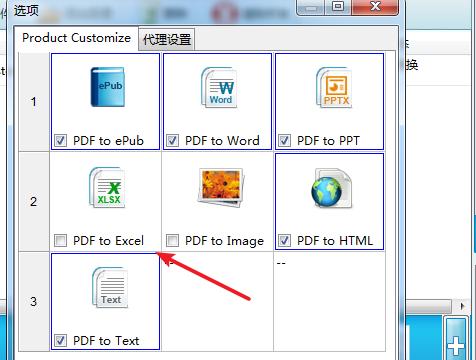Click the PDF to ePub label
The height and width of the screenshot is (360, 476).
108,141
